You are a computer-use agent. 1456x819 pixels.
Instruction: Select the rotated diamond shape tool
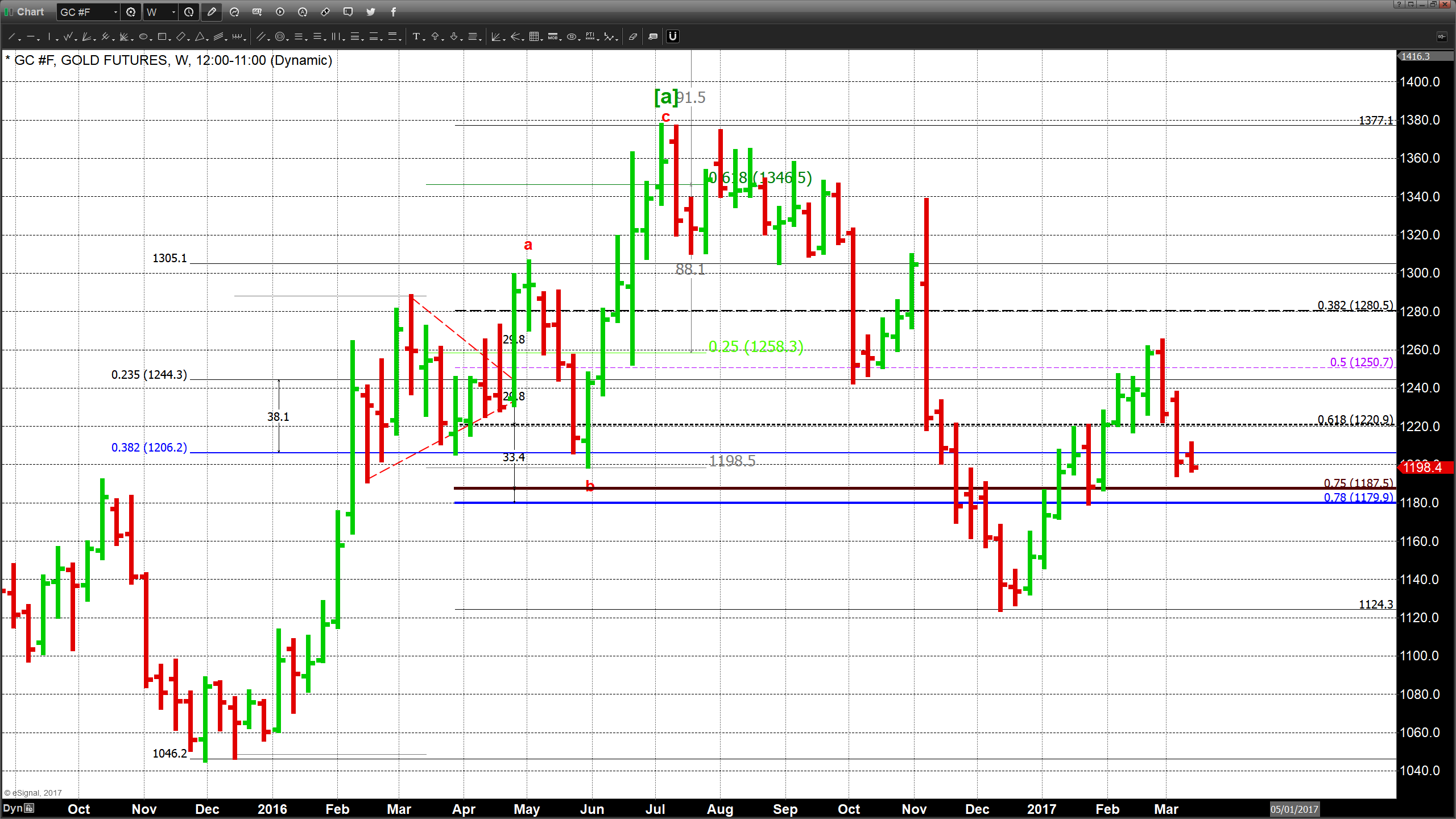(x=181, y=37)
